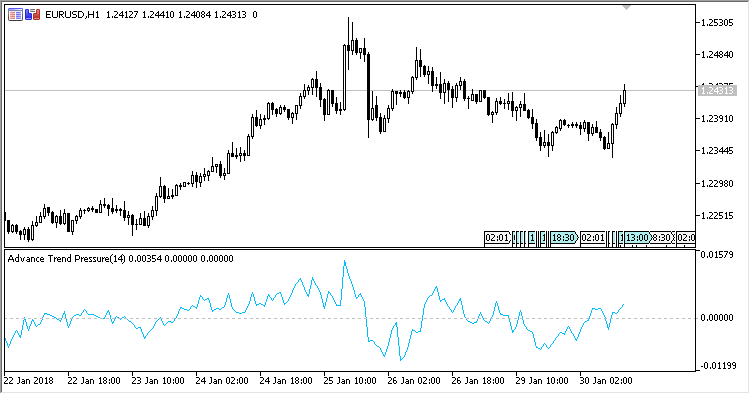Image resolution: width=750 pixels, height=394 pixels.
Task: Click the 1.23445 price scale value
Action: click(x=717, y=151)
